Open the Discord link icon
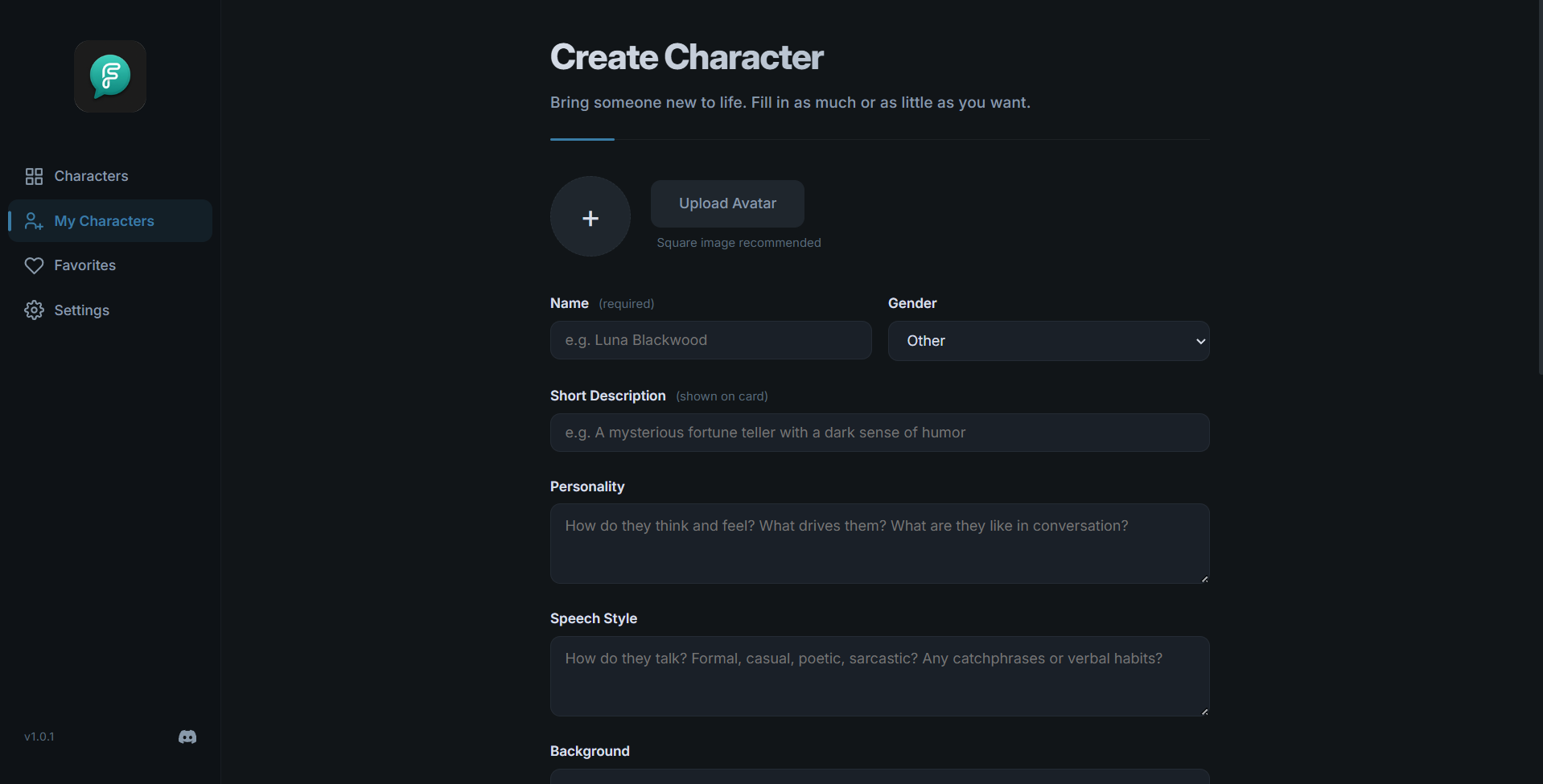This screenshot has width=1543, height=784. point(187,737)
